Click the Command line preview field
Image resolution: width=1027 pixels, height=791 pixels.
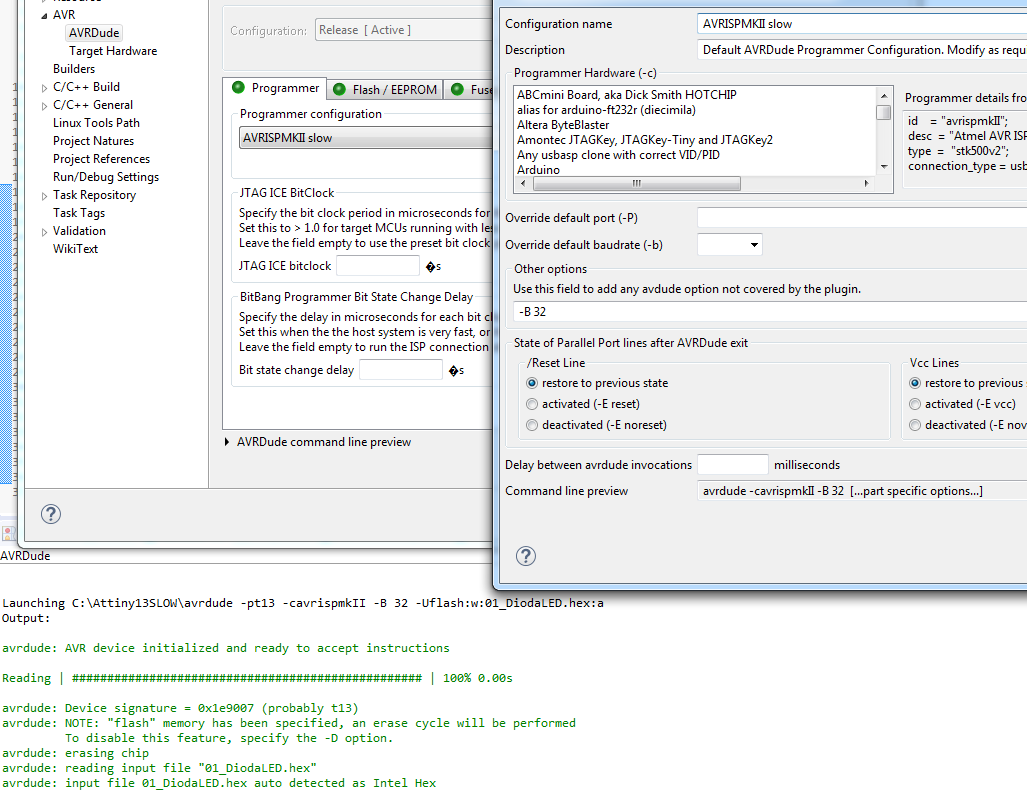(x=862, y=490)
